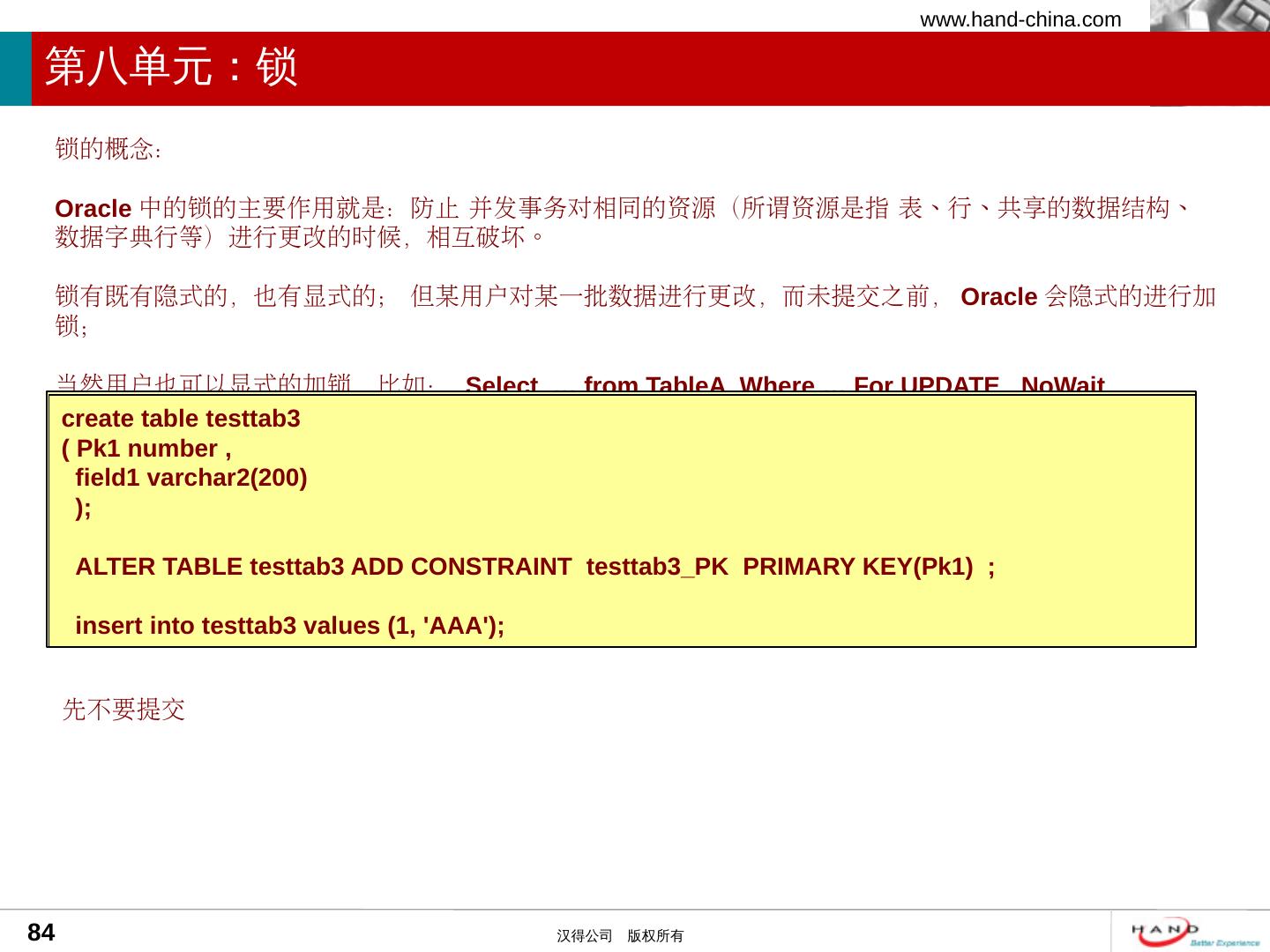Image resolution: width=1270 pixels, height=952 pixels.
Task: Click the ( Pk1 number , line
Action: [x=146, y=449]
